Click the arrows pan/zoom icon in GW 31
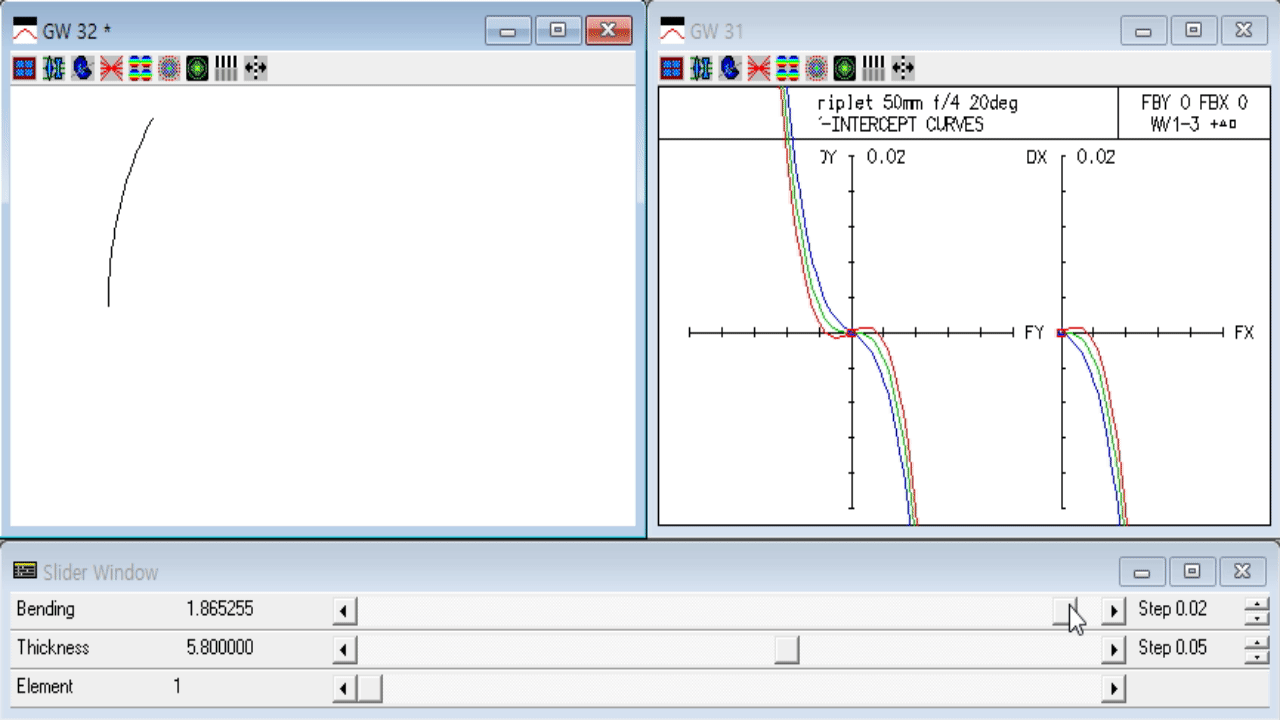Screen dimensions: 1280x720 904,68
